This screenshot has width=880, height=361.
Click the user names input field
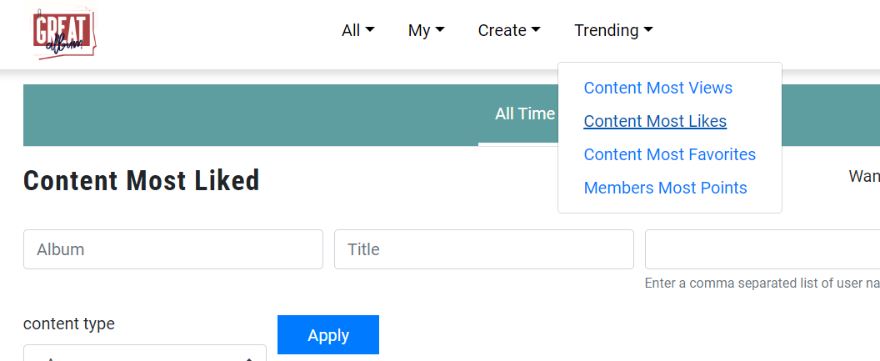762,249
